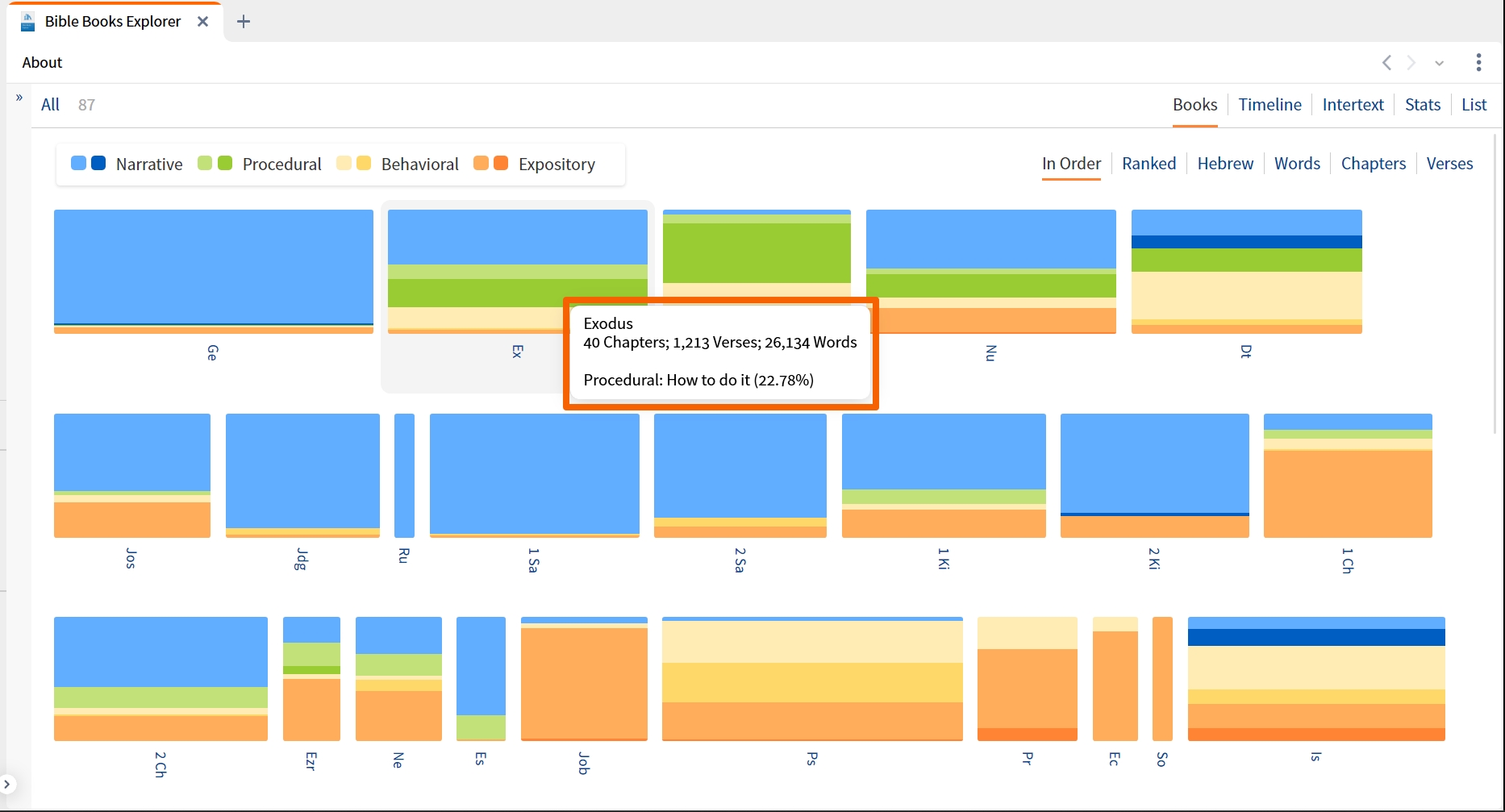
Task: Select the 2 Chronicles book block
Action: click(161, 679)
